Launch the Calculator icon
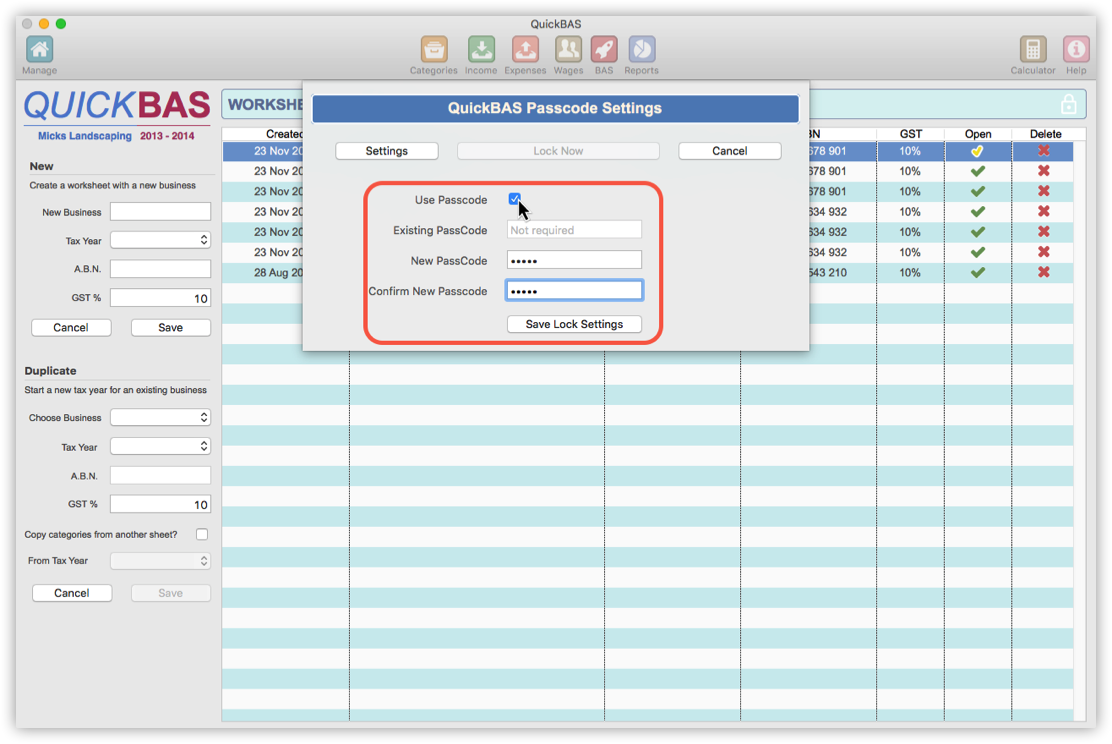Viewport: 1112px width, 744px height. click(x=1032, y=50)
